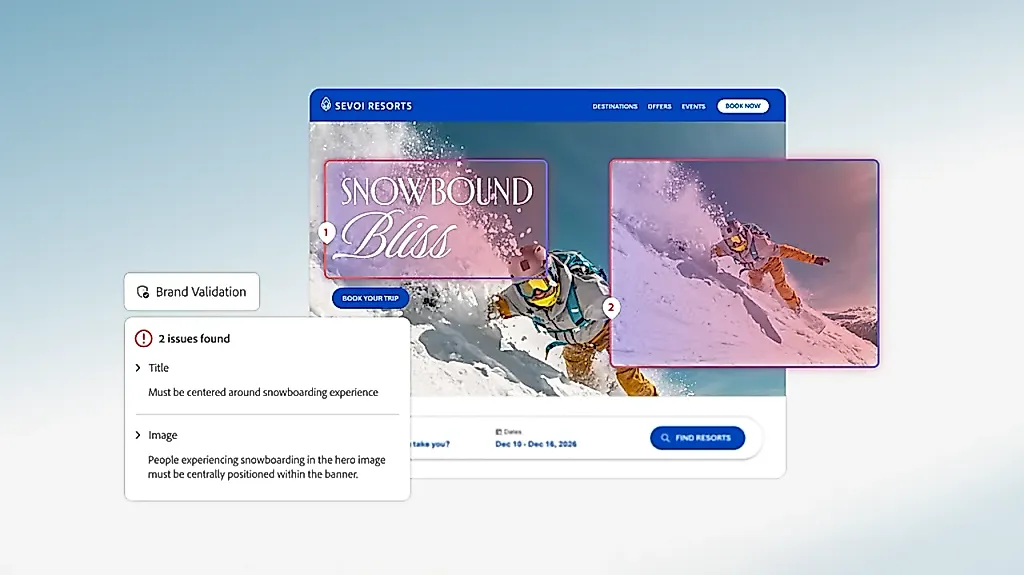Expand the Image issue chevron
Viewport: 1024px width, 575px height.
point(138,435)
